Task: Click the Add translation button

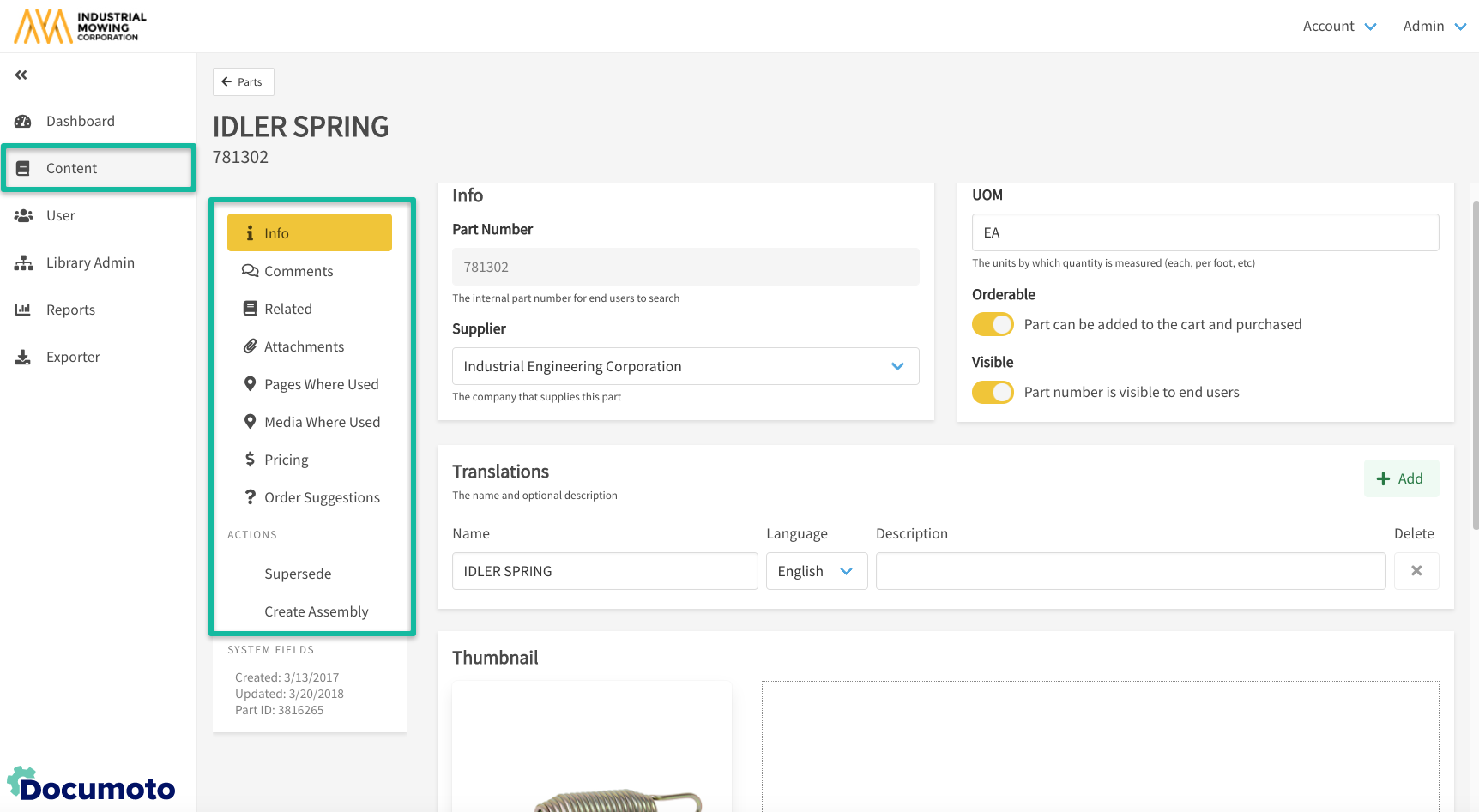Action: click(1400, 478)
